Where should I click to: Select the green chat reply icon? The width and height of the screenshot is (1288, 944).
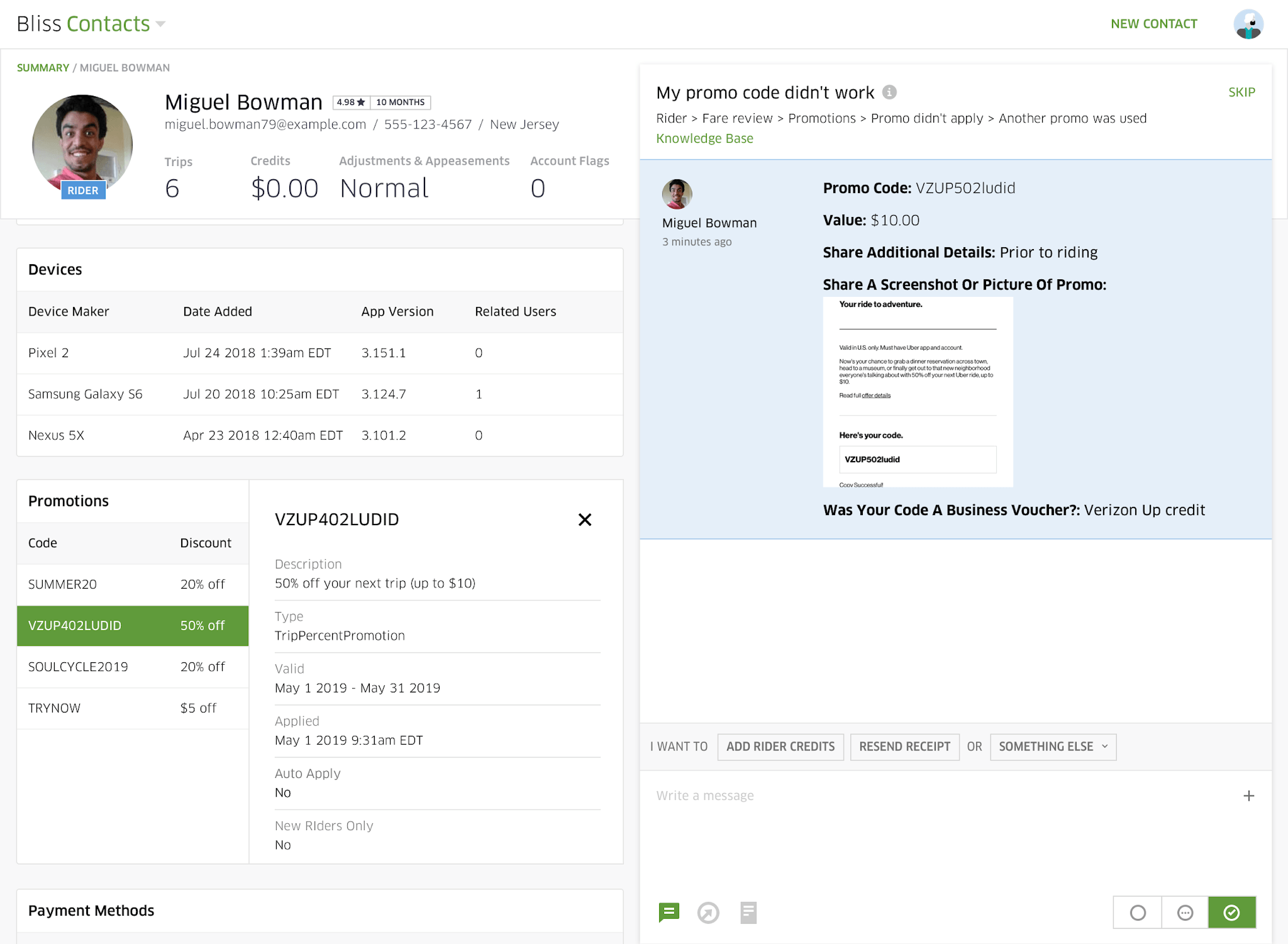click(x=669, y=912)
